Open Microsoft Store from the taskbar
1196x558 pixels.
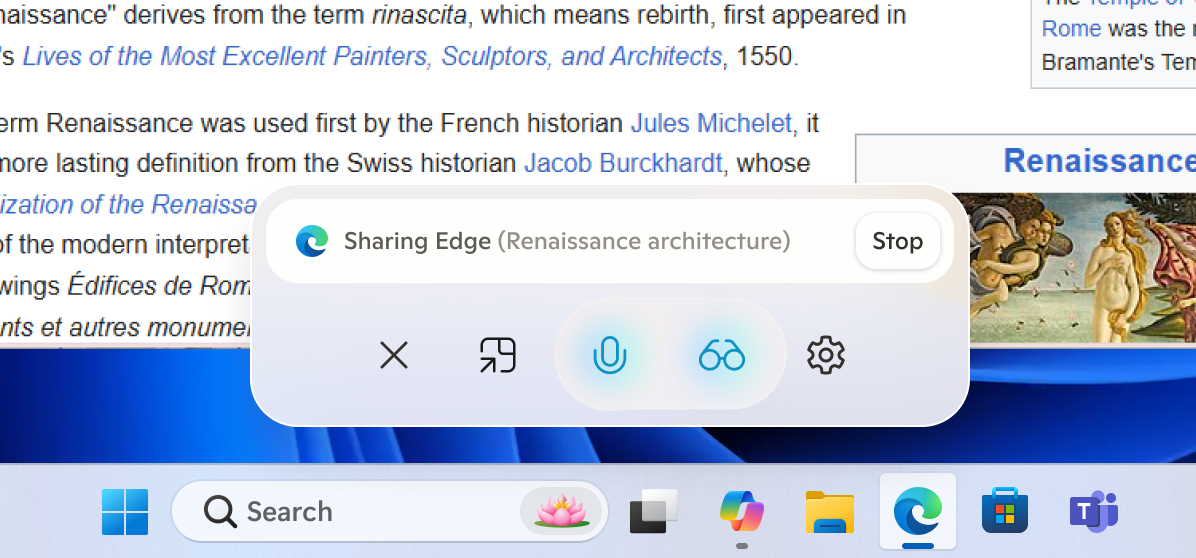[x=1005, y=512]
